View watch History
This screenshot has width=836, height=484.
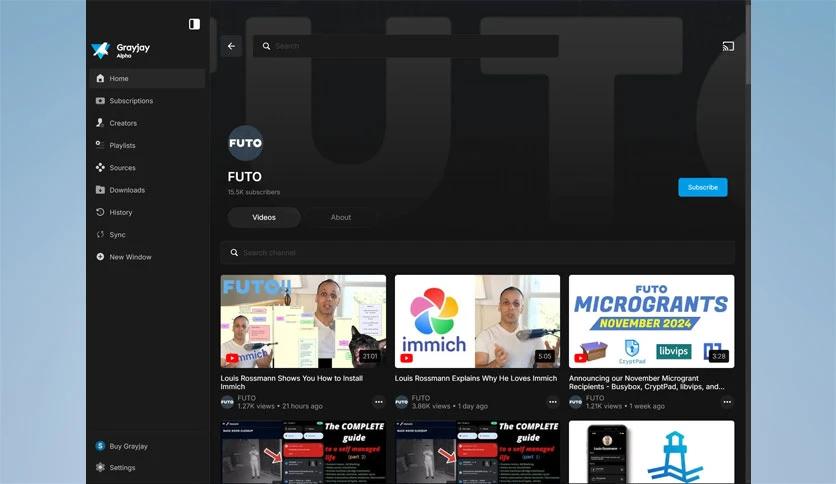point(120,212)
